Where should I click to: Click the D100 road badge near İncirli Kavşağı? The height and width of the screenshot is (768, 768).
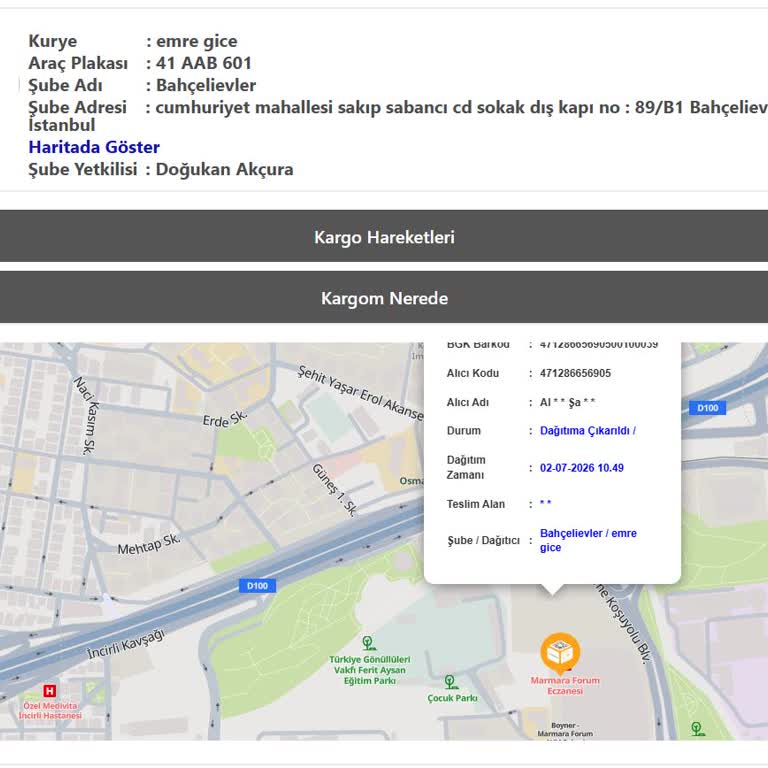pyautogui.click(x=257, y=586)
